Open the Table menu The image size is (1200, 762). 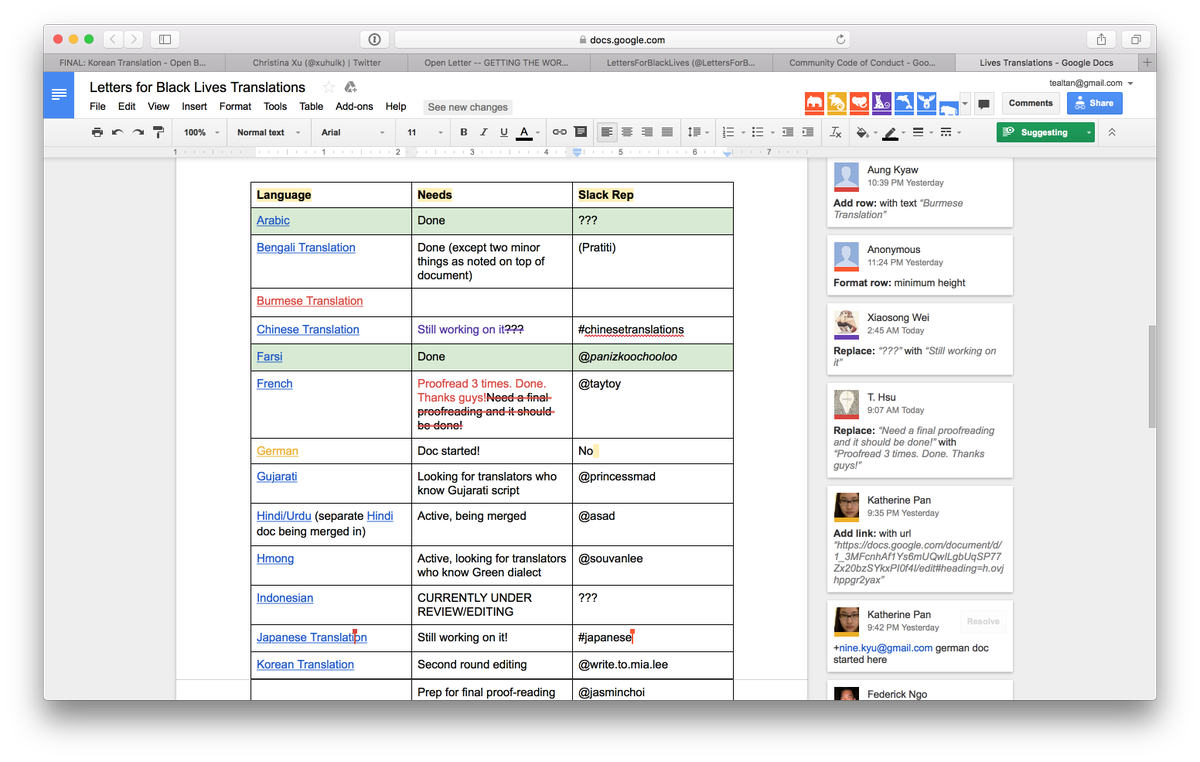(x=311, y=106)
